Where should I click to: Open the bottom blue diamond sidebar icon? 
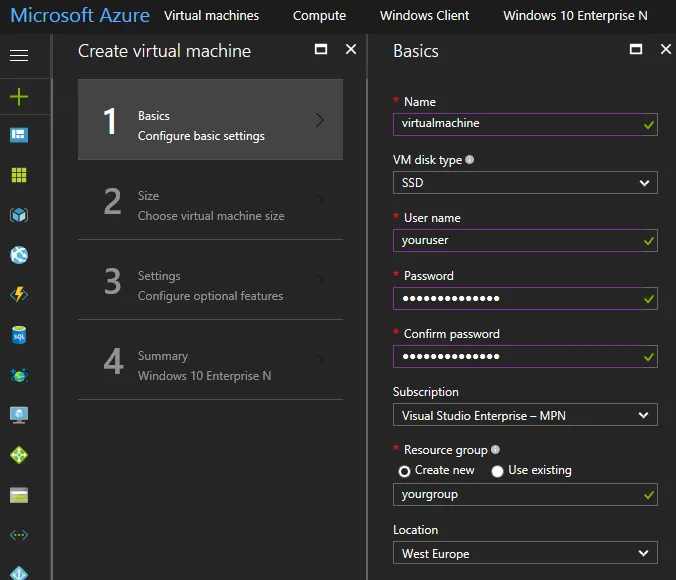19,573
